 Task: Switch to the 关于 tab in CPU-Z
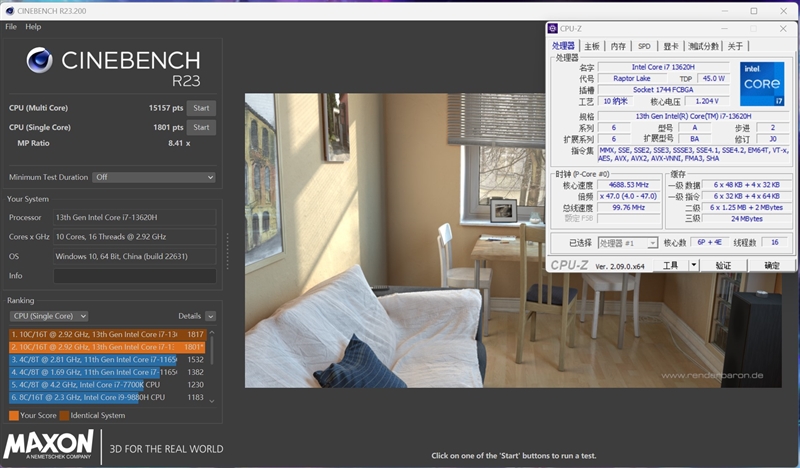pos(735,46)
